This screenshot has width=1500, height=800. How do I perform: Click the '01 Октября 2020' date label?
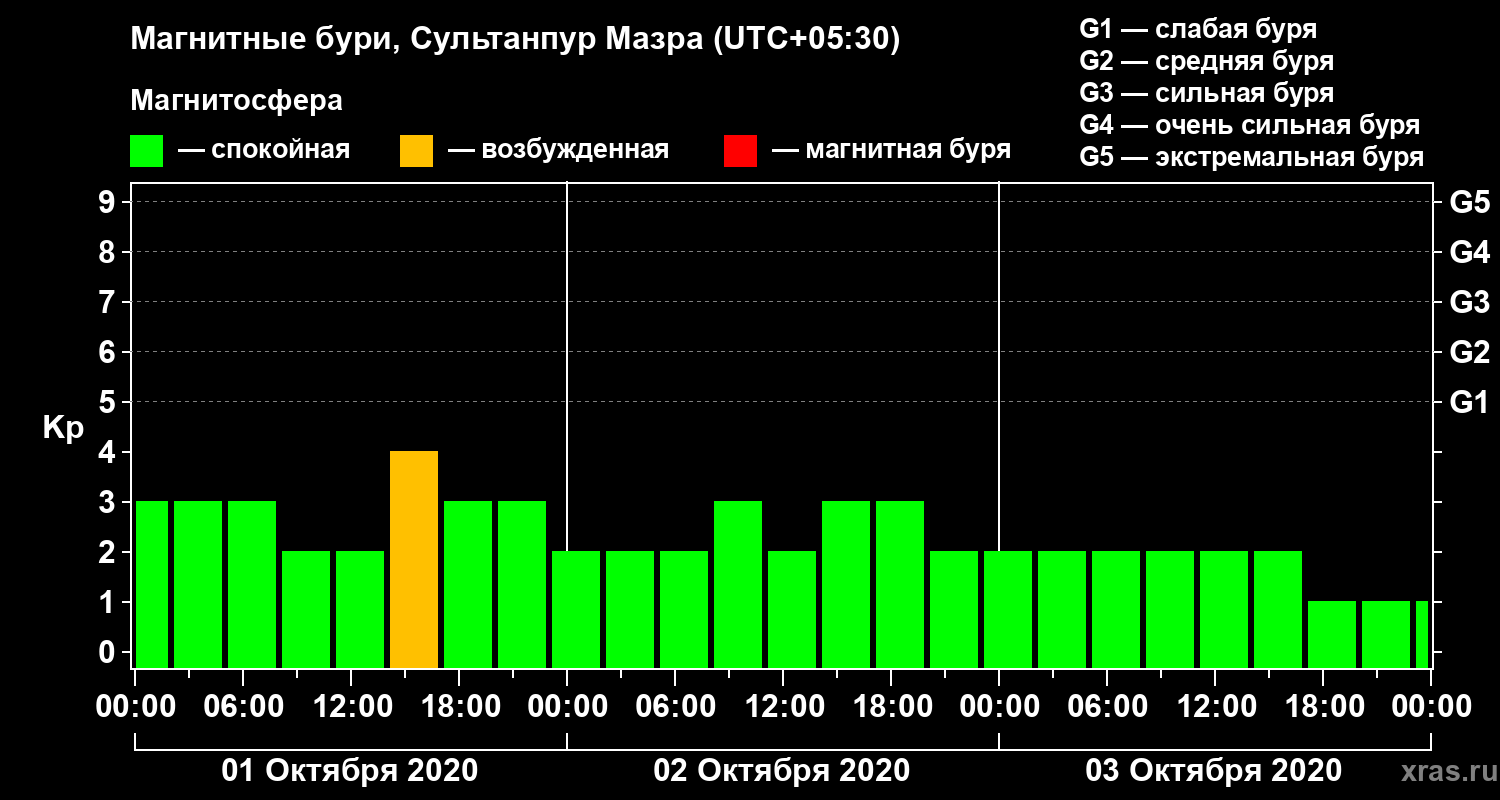(350, 771)
